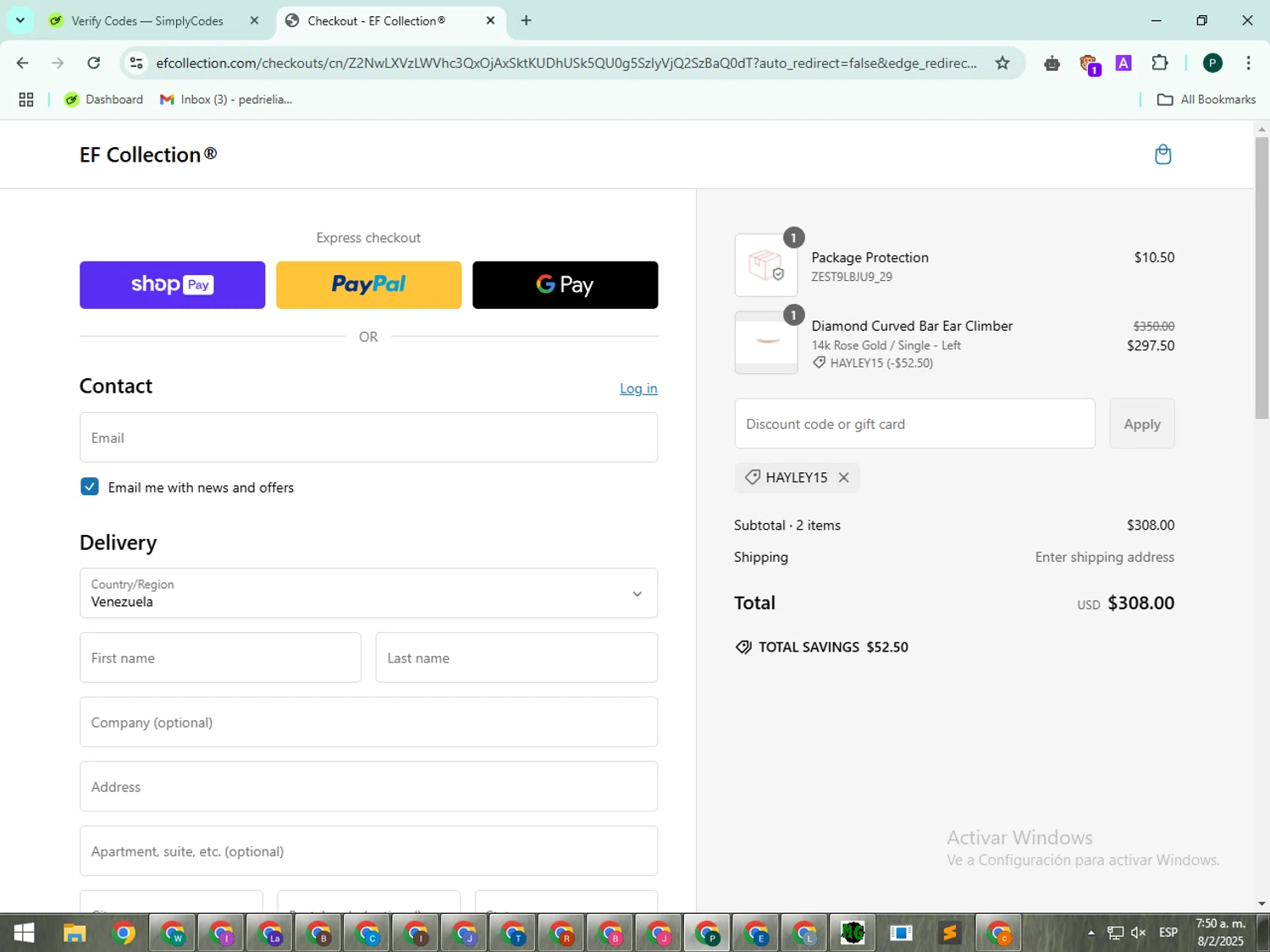This screenshot has height=952, width=1270.
Task: Bookmark this page with the star icon
Action: click(1002, 63)
